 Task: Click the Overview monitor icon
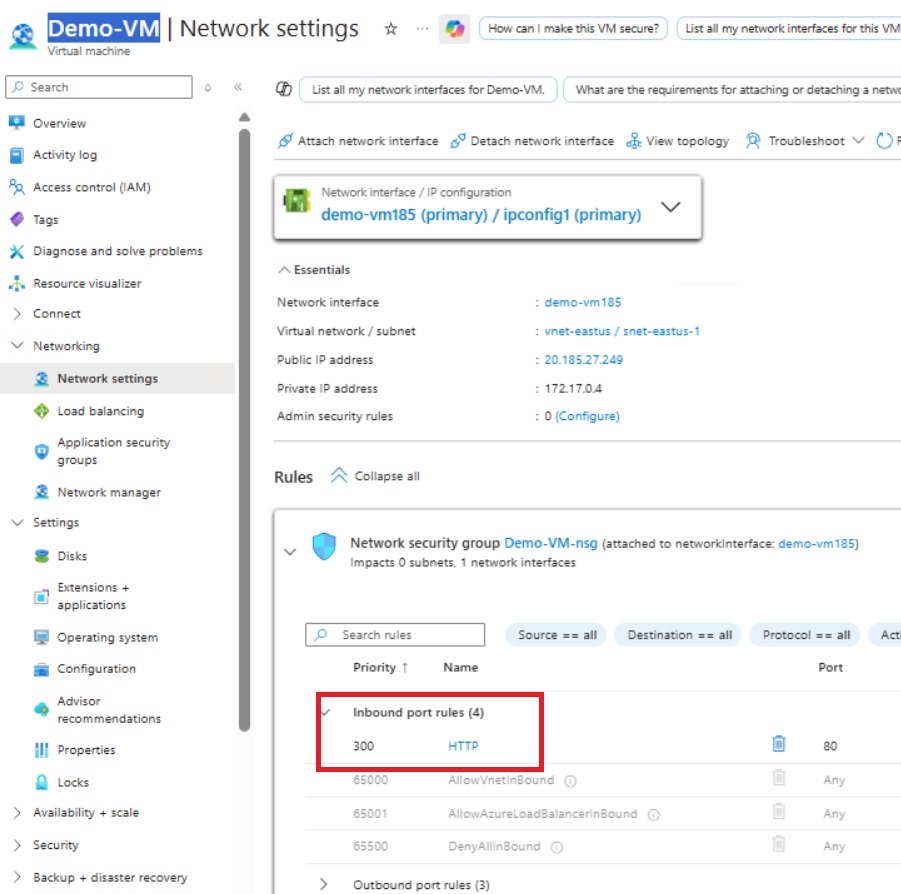tap(17, 122)
